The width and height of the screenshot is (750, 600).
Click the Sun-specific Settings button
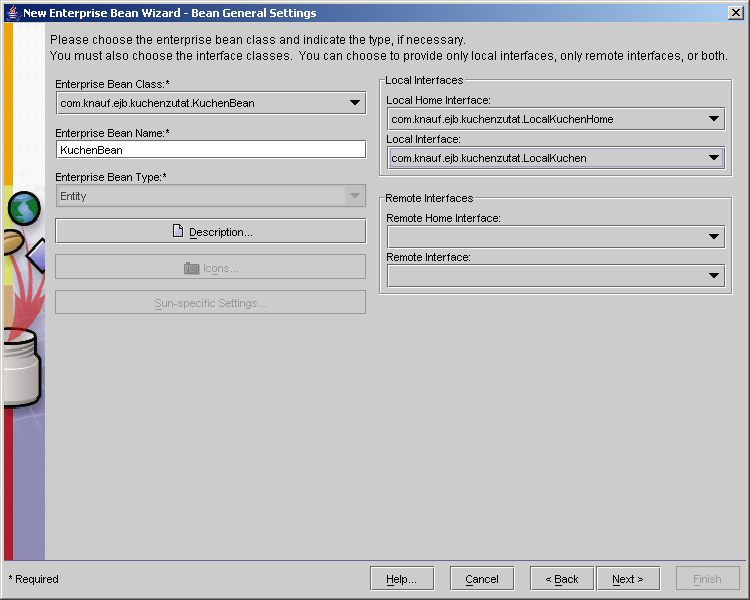(210, 303)
